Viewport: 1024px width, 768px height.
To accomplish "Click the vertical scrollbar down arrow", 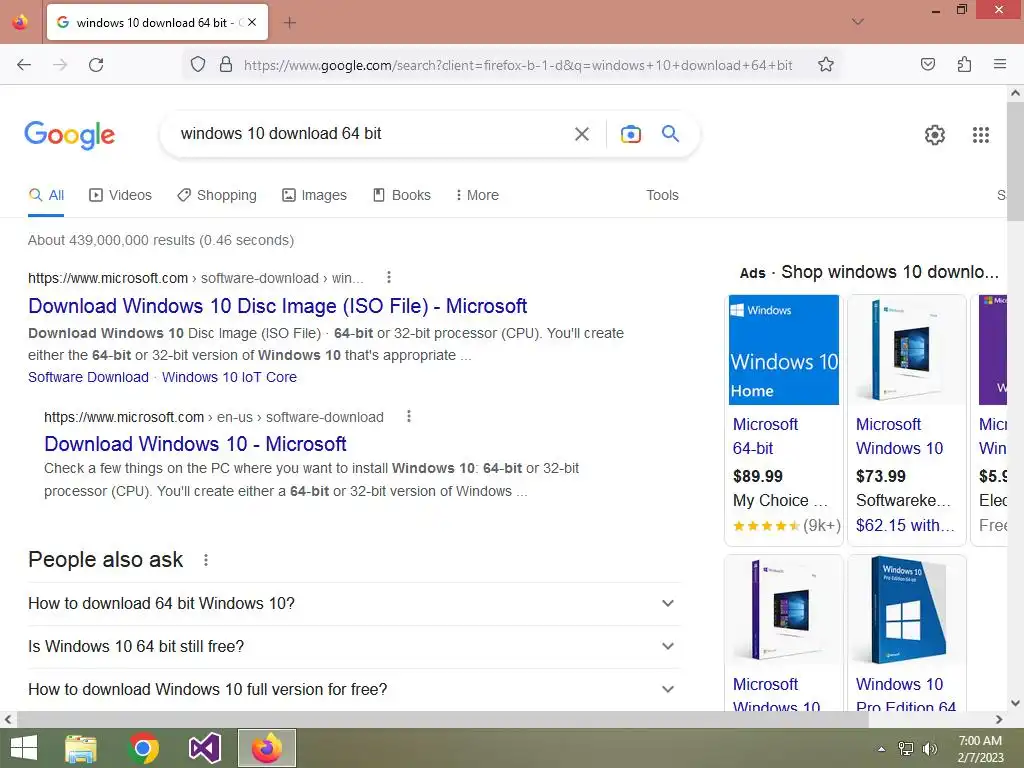I will coord(1015,703).
